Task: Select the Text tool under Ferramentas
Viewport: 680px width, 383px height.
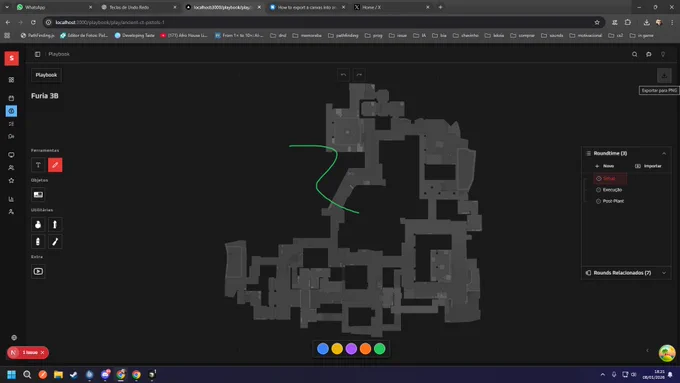Action: [x=38, y=165]
